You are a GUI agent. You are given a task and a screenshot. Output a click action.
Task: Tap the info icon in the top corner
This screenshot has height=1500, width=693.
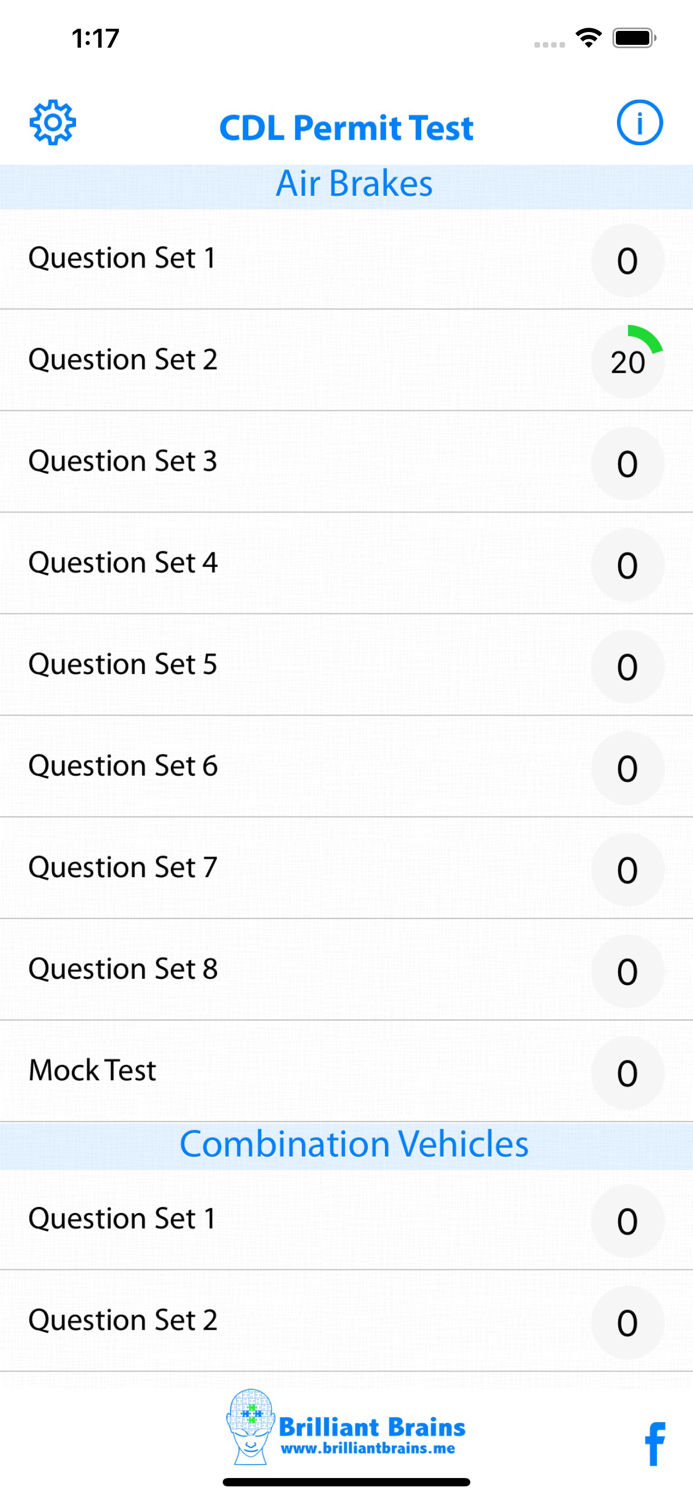coord(639,122)
